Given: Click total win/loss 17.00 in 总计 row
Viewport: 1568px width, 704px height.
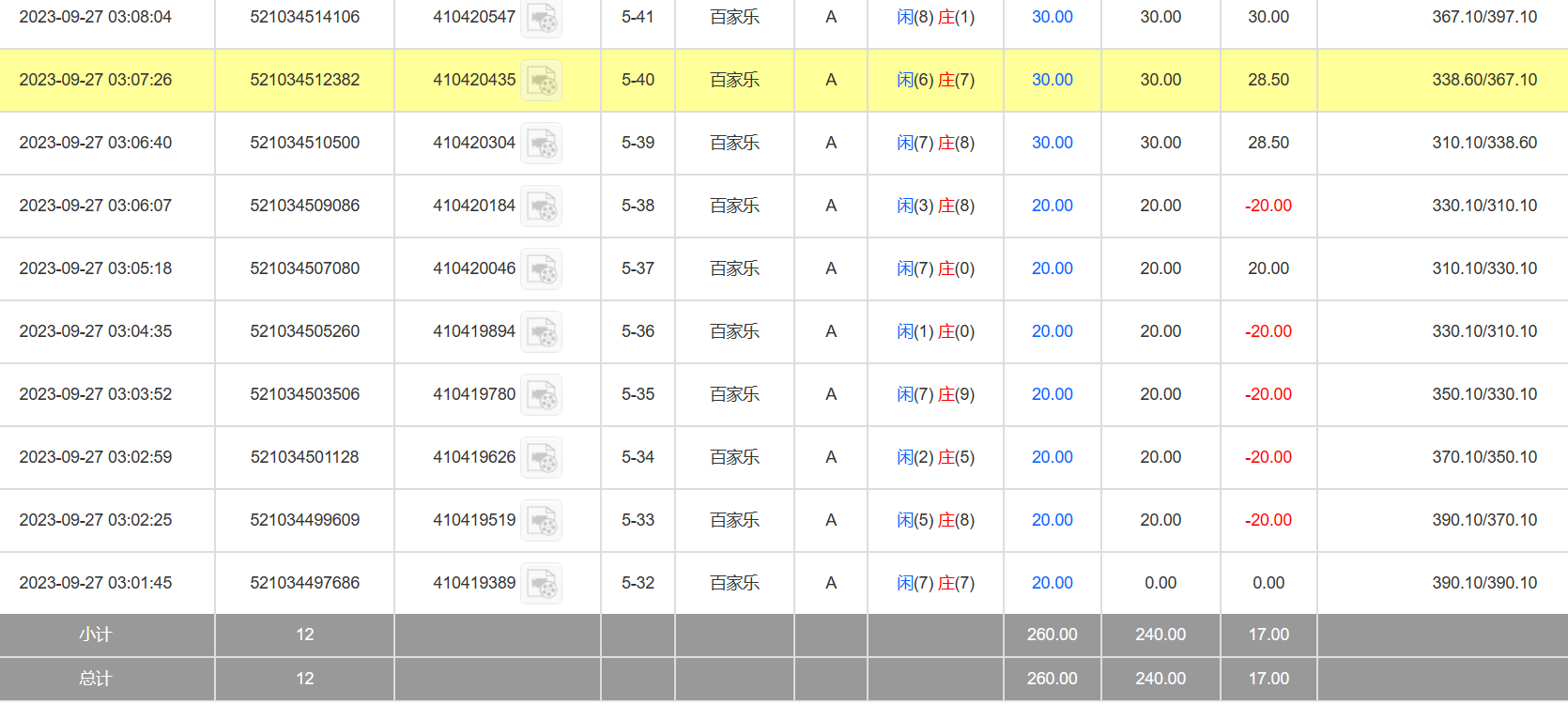Looking at the screenshot, I should [x=1268, y=679].
